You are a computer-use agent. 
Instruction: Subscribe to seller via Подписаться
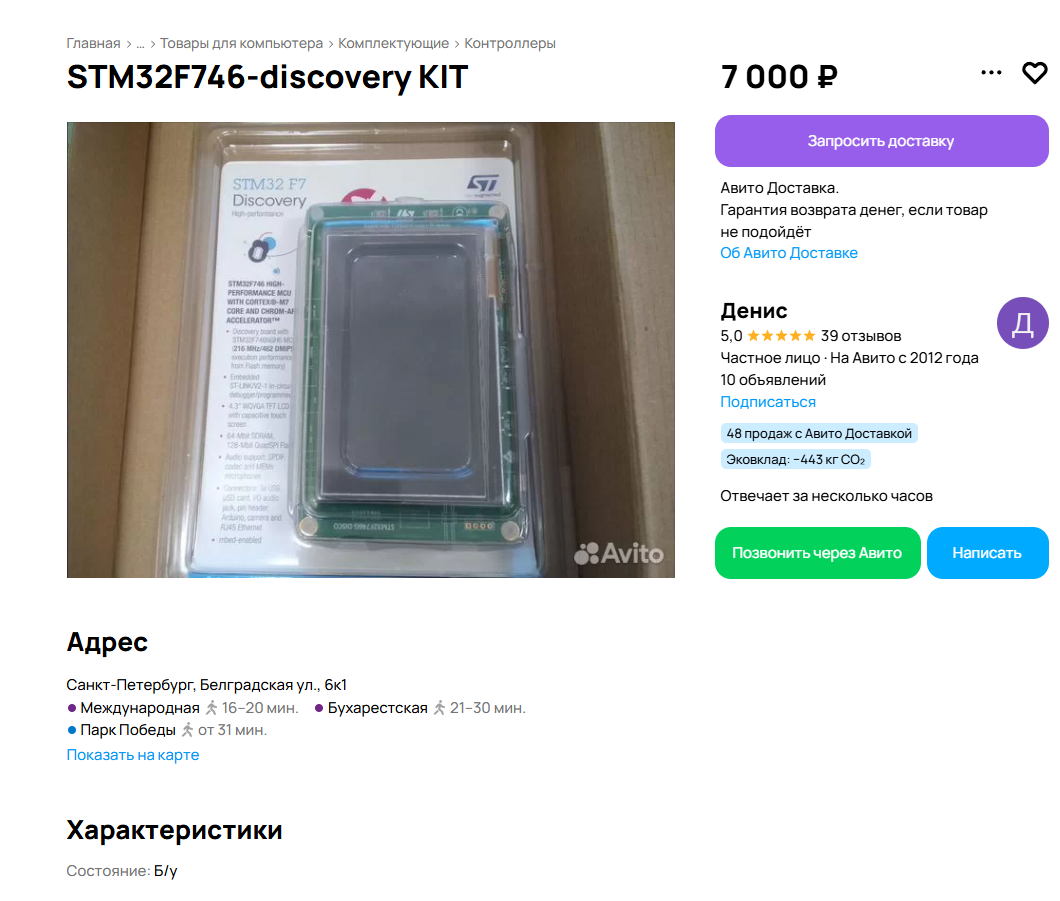click(768, 402)
